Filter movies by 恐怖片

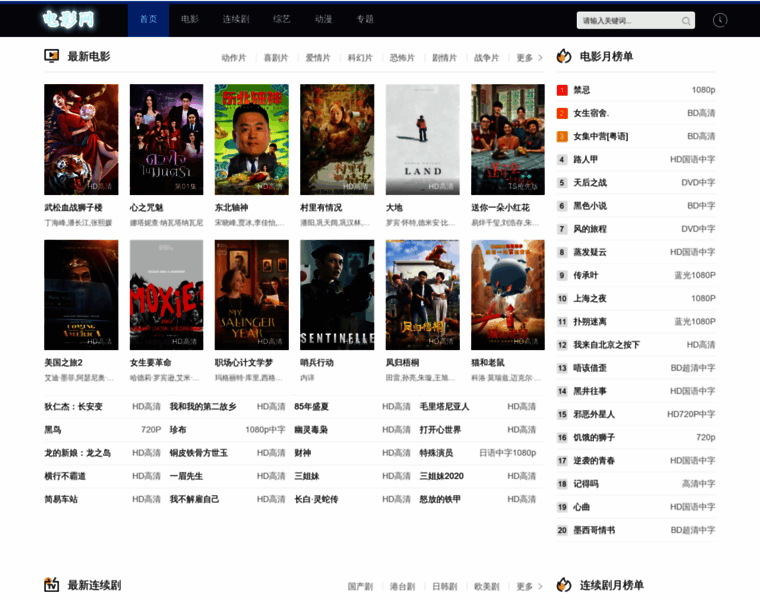pos(402,58)
